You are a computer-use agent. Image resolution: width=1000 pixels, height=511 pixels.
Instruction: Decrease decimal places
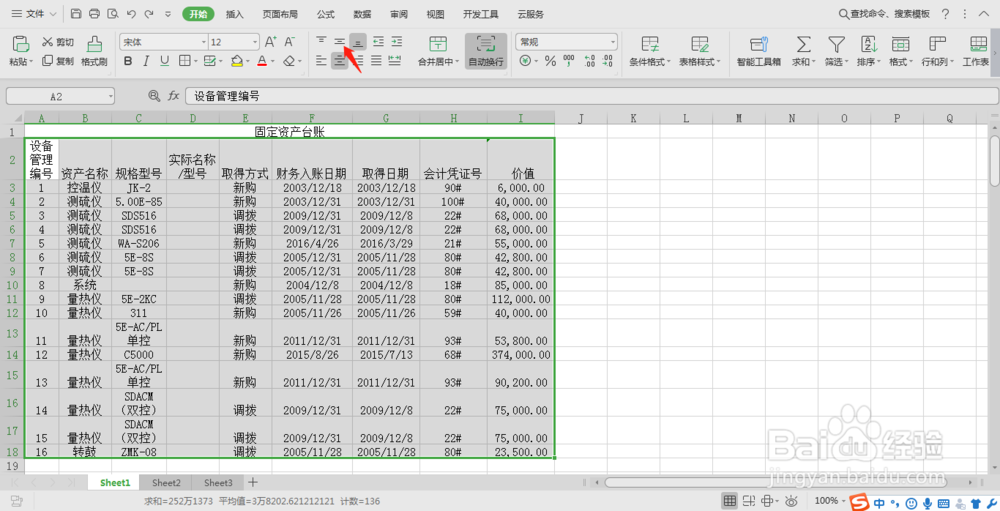click(607, 61)
